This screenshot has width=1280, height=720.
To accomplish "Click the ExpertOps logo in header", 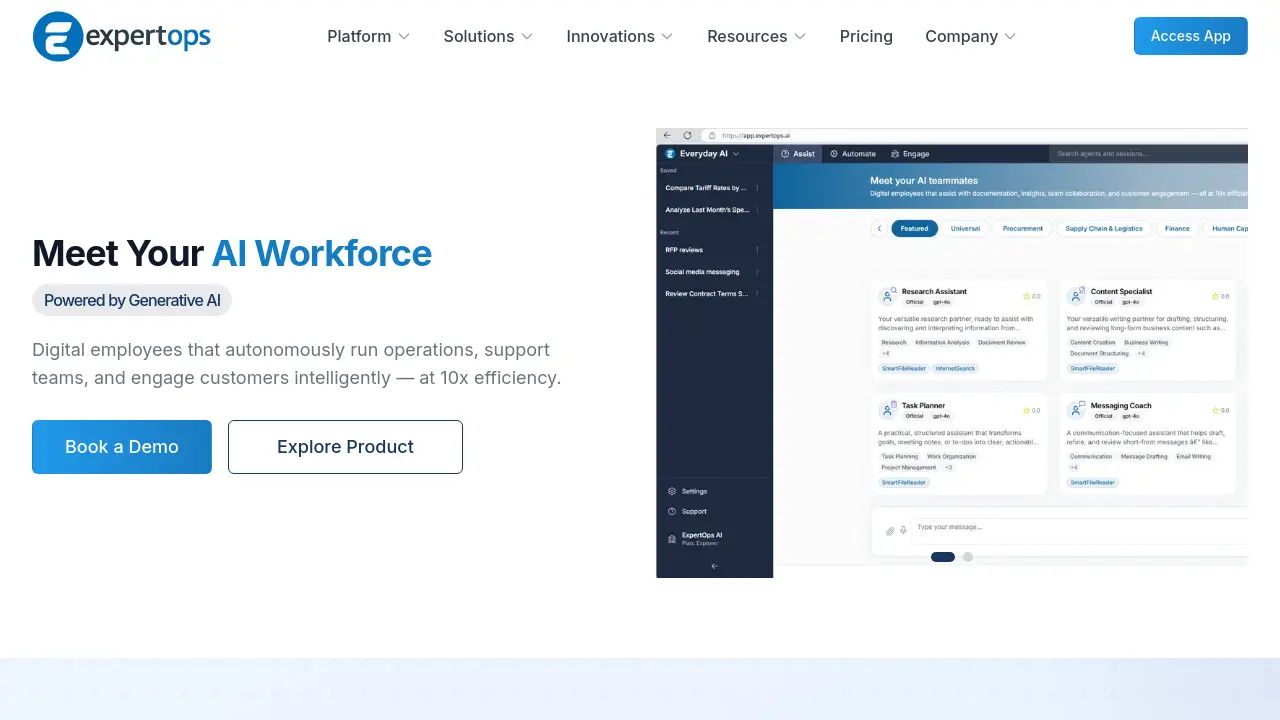I will tap(121, 36).
